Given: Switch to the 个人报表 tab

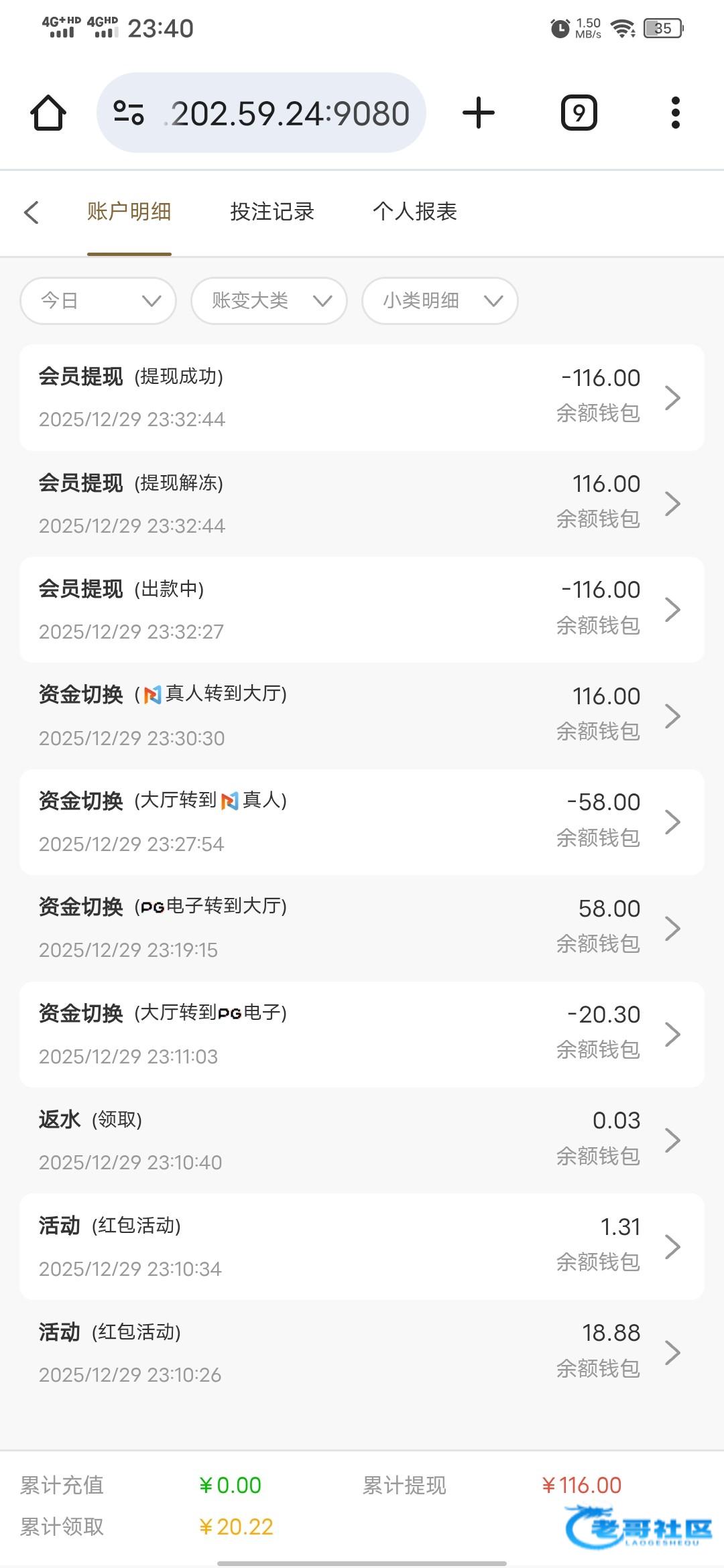Looking at the screenshot, I should (x=415, y=212).
